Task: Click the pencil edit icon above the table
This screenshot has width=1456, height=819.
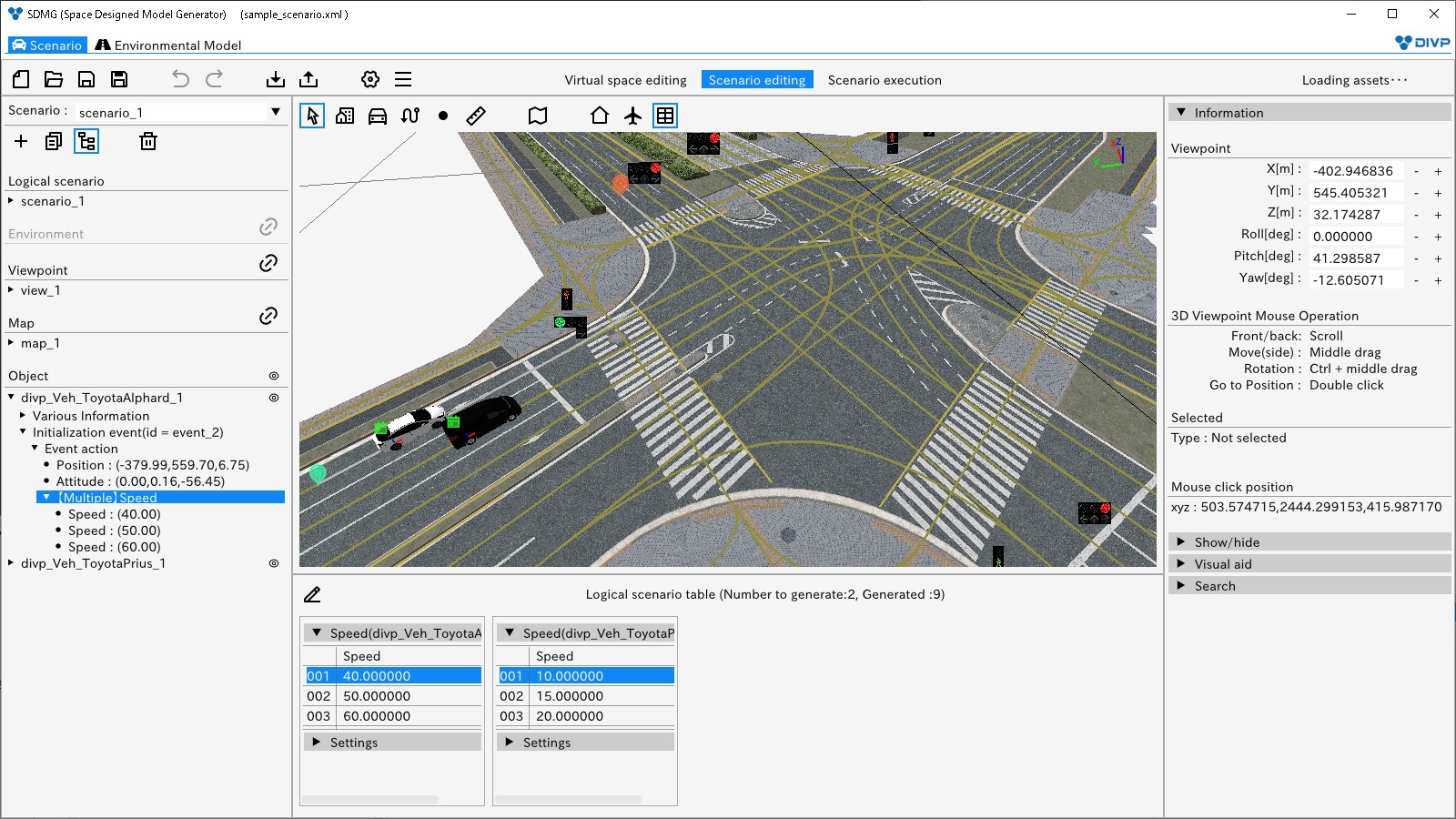Action: pyautogui.click(x=312, y=595)
